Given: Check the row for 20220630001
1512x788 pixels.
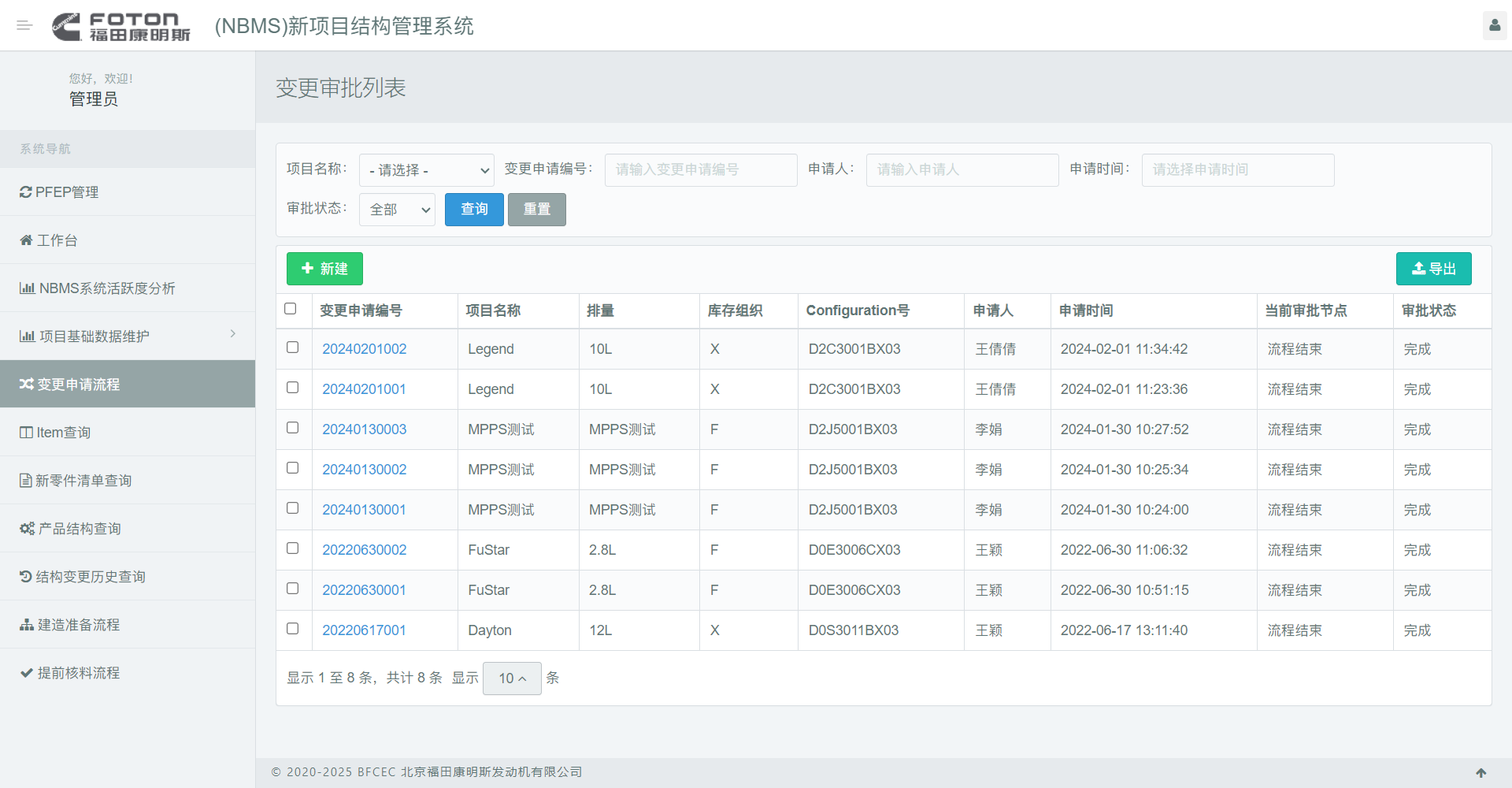Looking at the screenshot, I should 293,589.
